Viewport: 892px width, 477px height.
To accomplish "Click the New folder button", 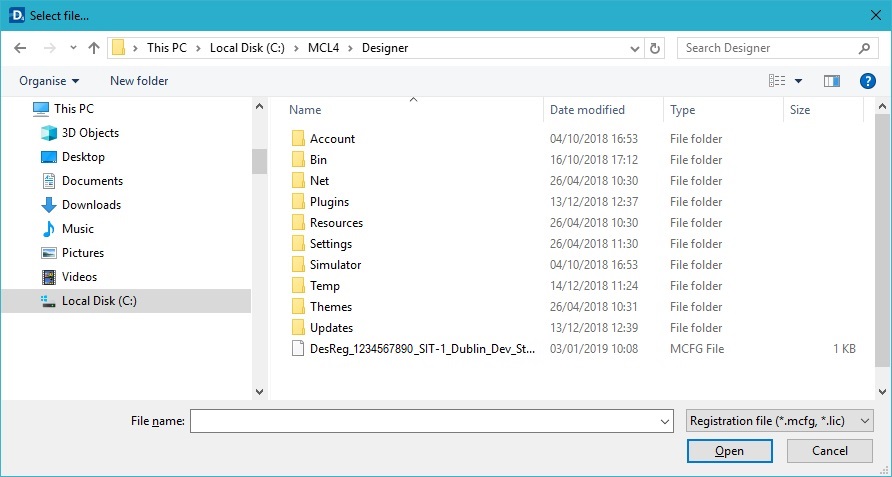I will point(139,81).
